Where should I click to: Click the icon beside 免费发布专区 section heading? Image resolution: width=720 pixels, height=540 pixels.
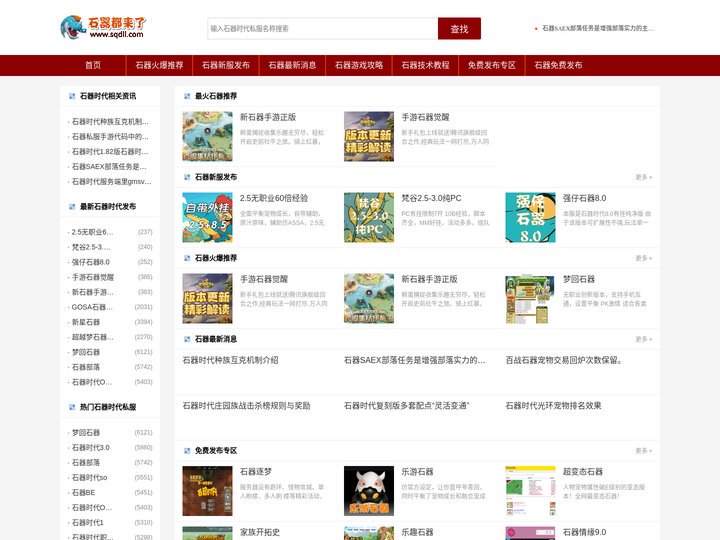coord(187,450)
